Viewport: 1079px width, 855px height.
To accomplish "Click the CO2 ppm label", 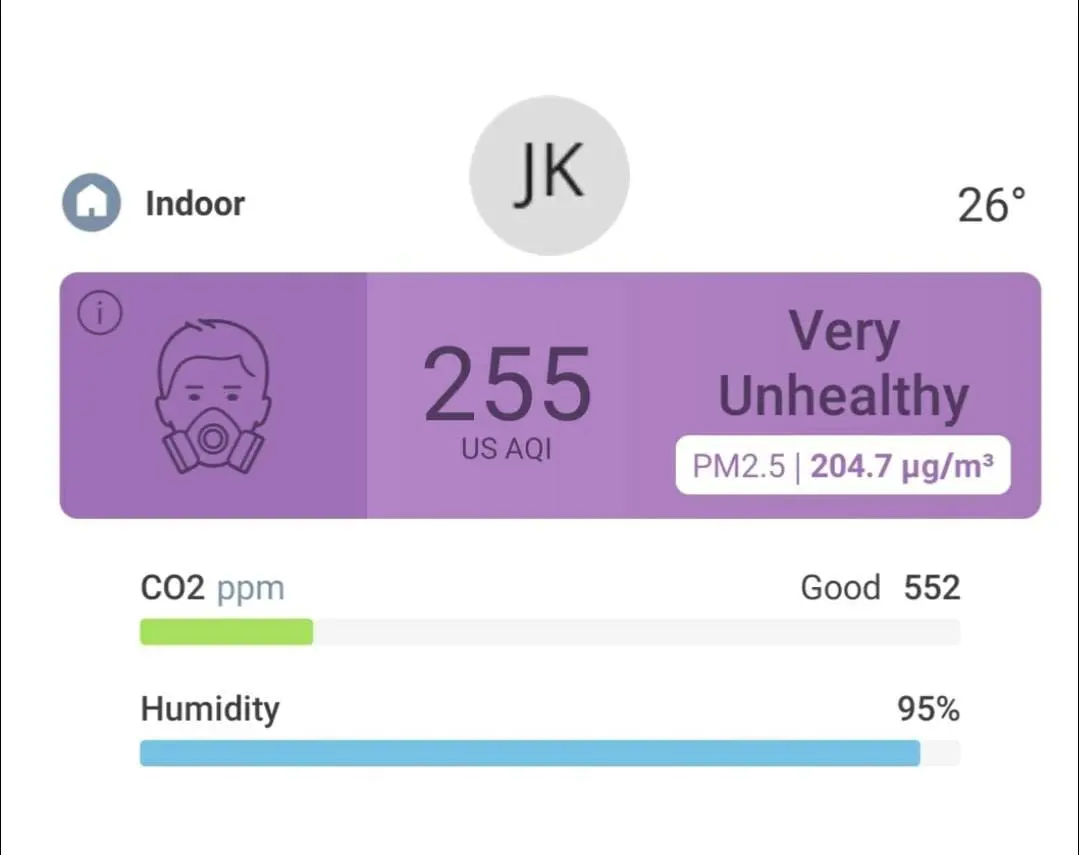I will (x=213, y=588).
